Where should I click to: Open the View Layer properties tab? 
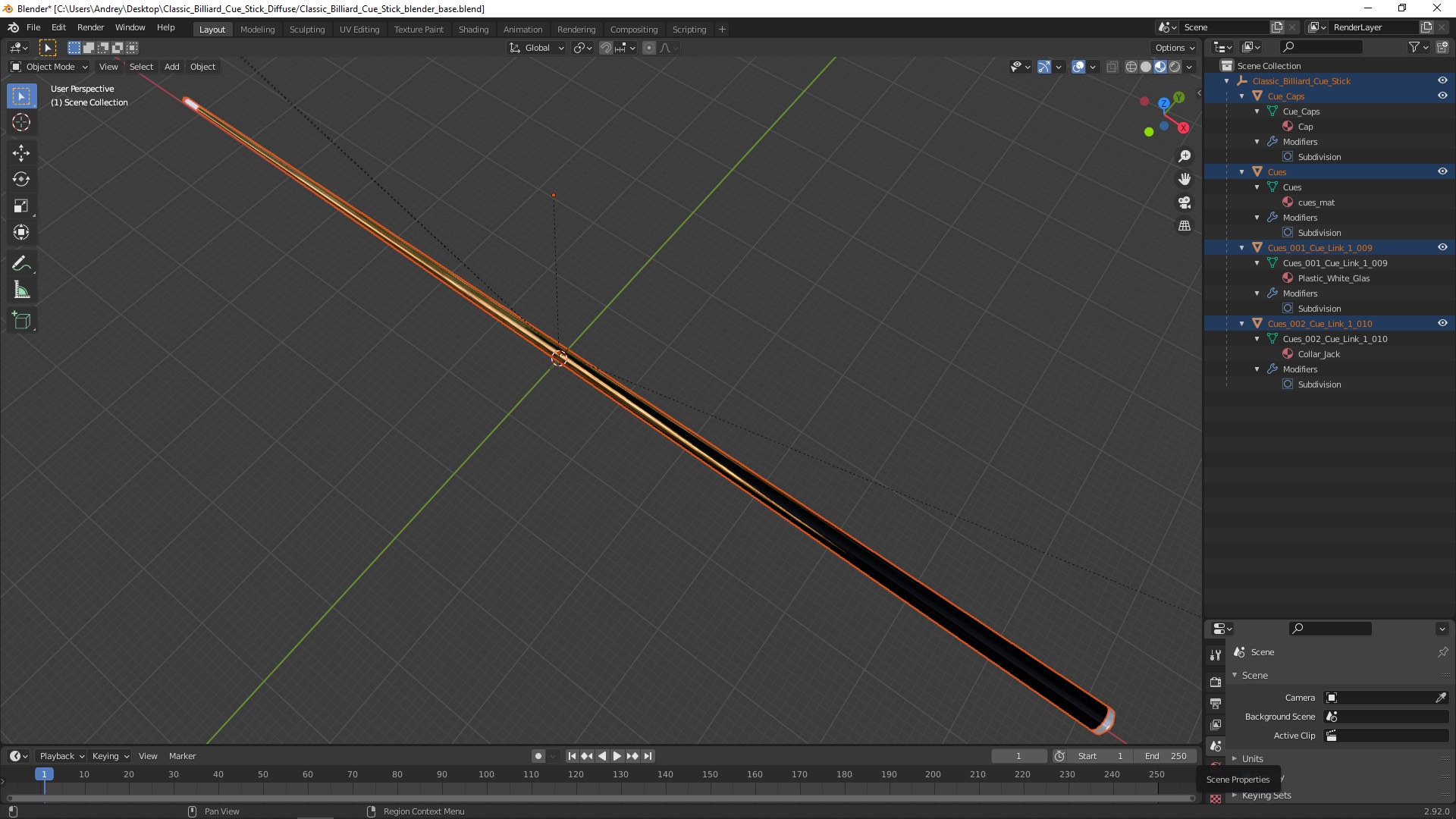click(x=1216, y=725)
